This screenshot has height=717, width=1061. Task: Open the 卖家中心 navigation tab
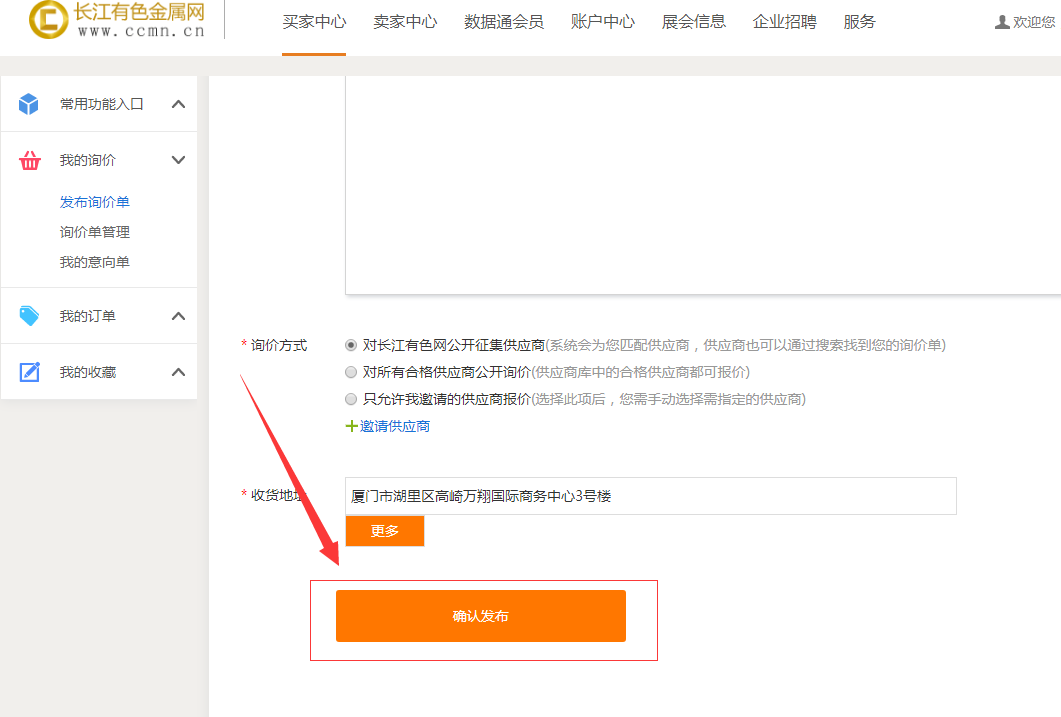tap(405, 22)
